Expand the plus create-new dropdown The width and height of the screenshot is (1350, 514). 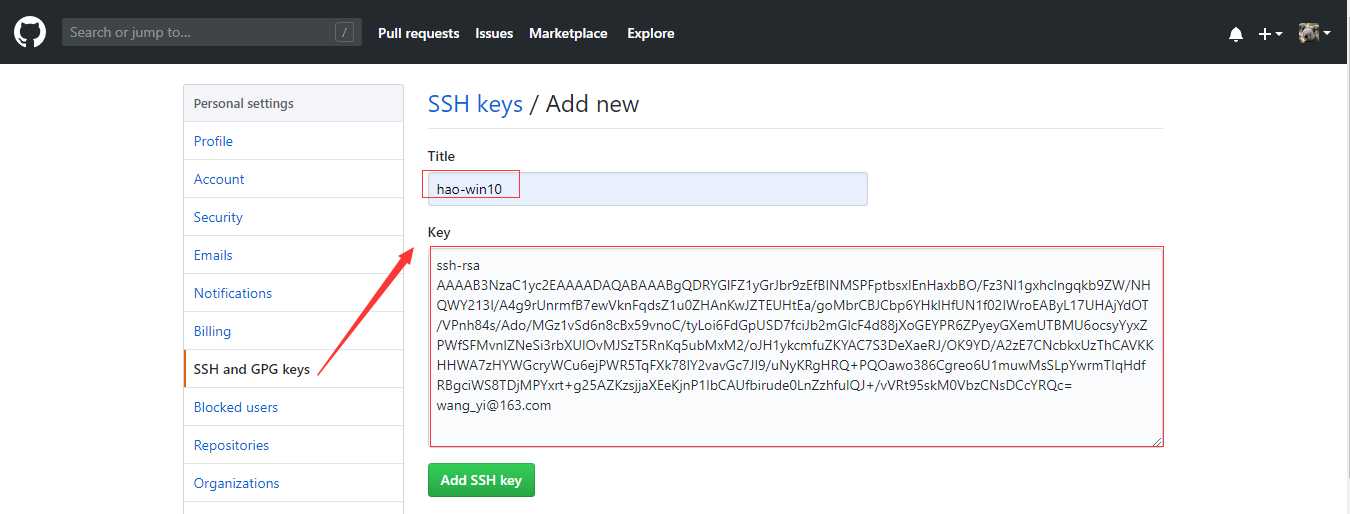pyautogui.click(x=1270, y=34)
